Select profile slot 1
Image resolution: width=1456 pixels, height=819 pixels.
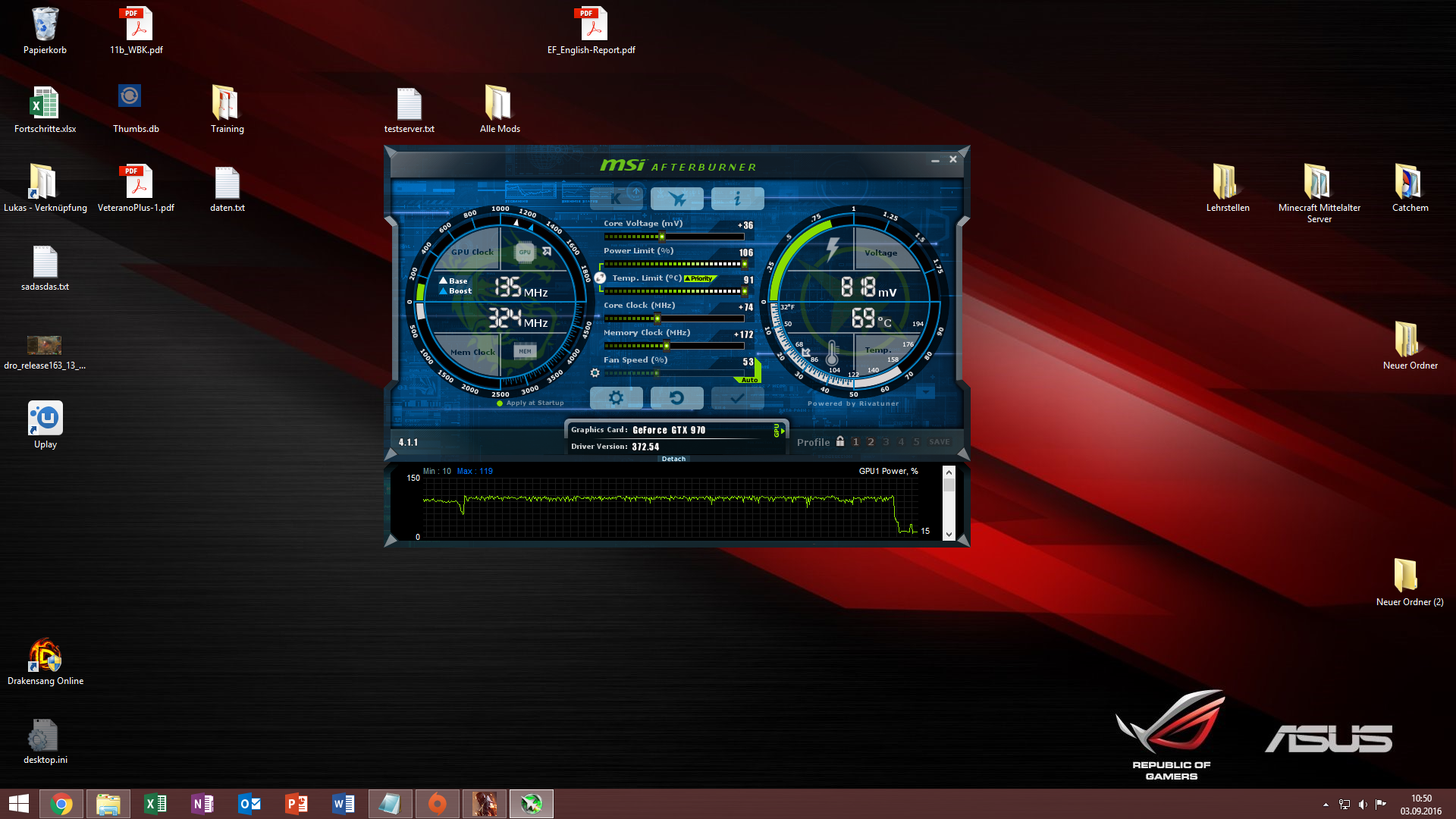[x=856, y=442]
